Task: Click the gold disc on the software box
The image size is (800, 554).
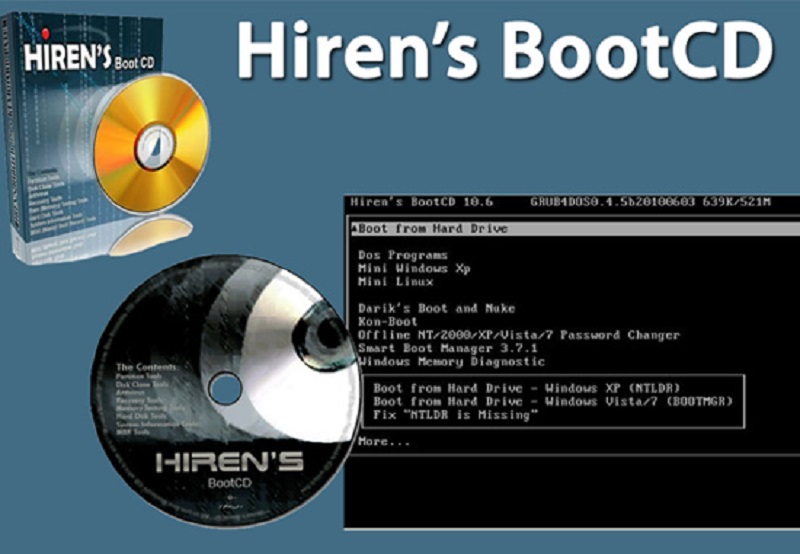Action: (152, 141)
